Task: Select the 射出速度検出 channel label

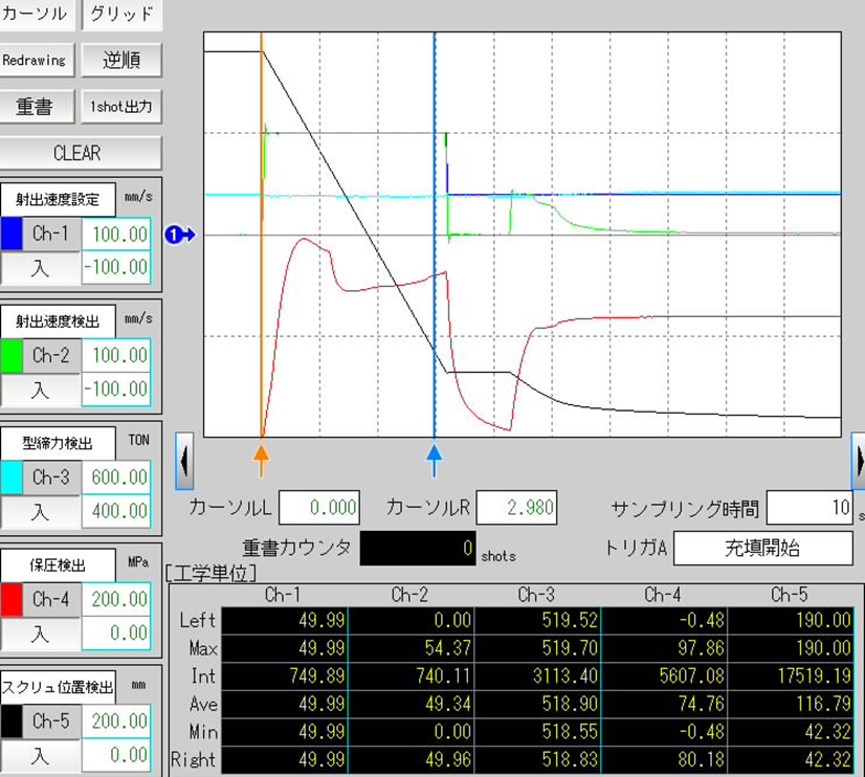Action: point(57,321)
